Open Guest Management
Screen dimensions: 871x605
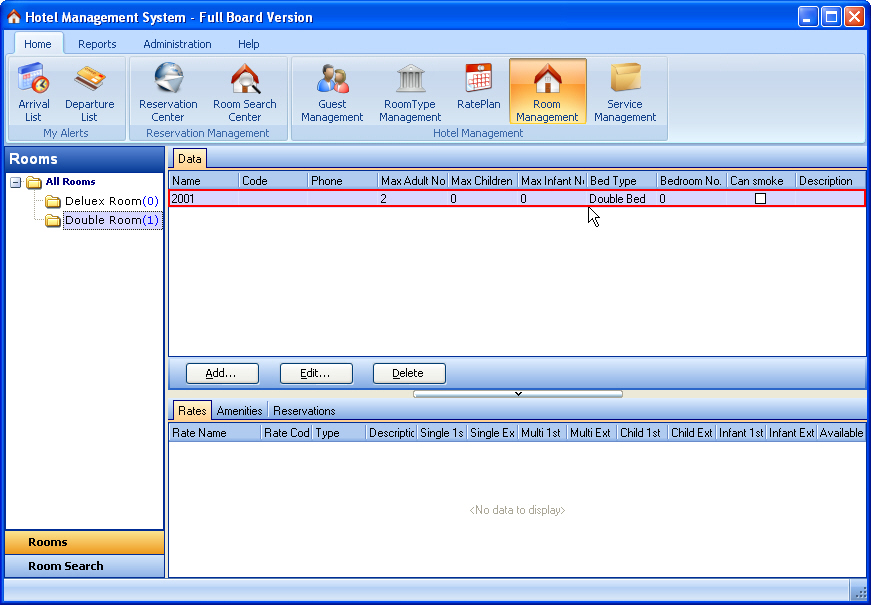(x=332, y=90)
